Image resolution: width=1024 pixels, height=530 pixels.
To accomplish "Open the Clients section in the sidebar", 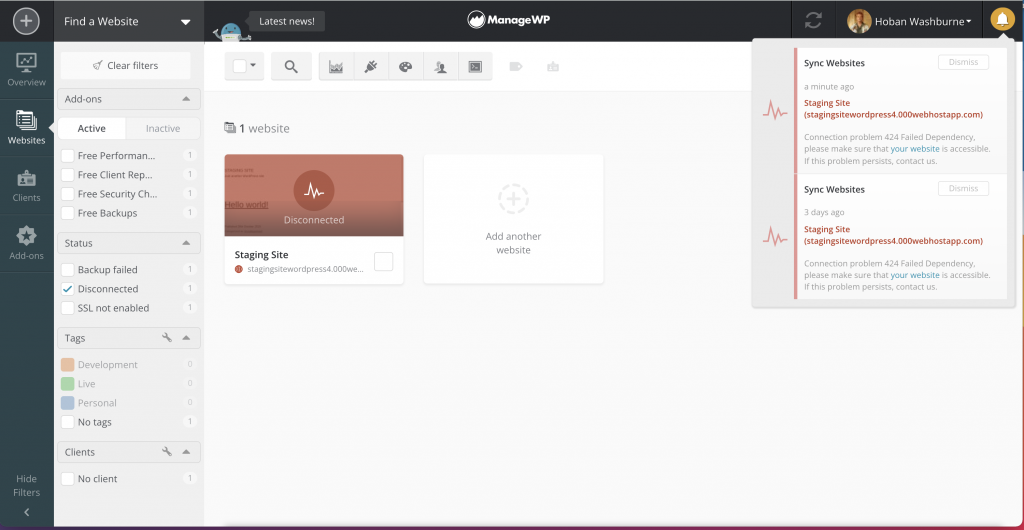I will point(27,186).
